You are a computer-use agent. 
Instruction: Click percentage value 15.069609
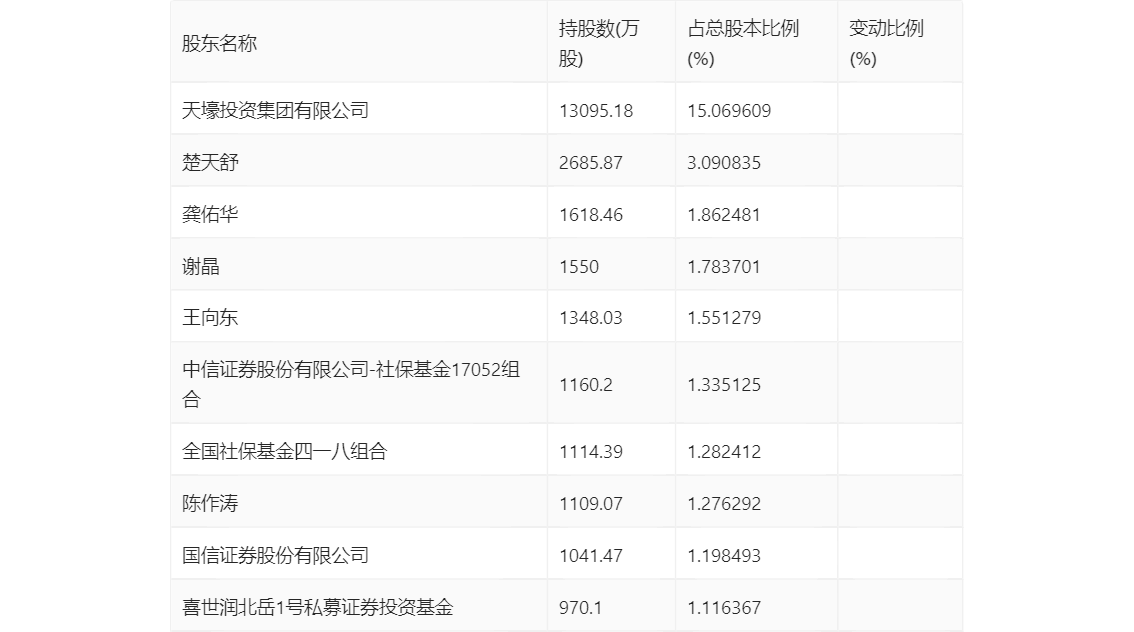[x=729, y=111]
